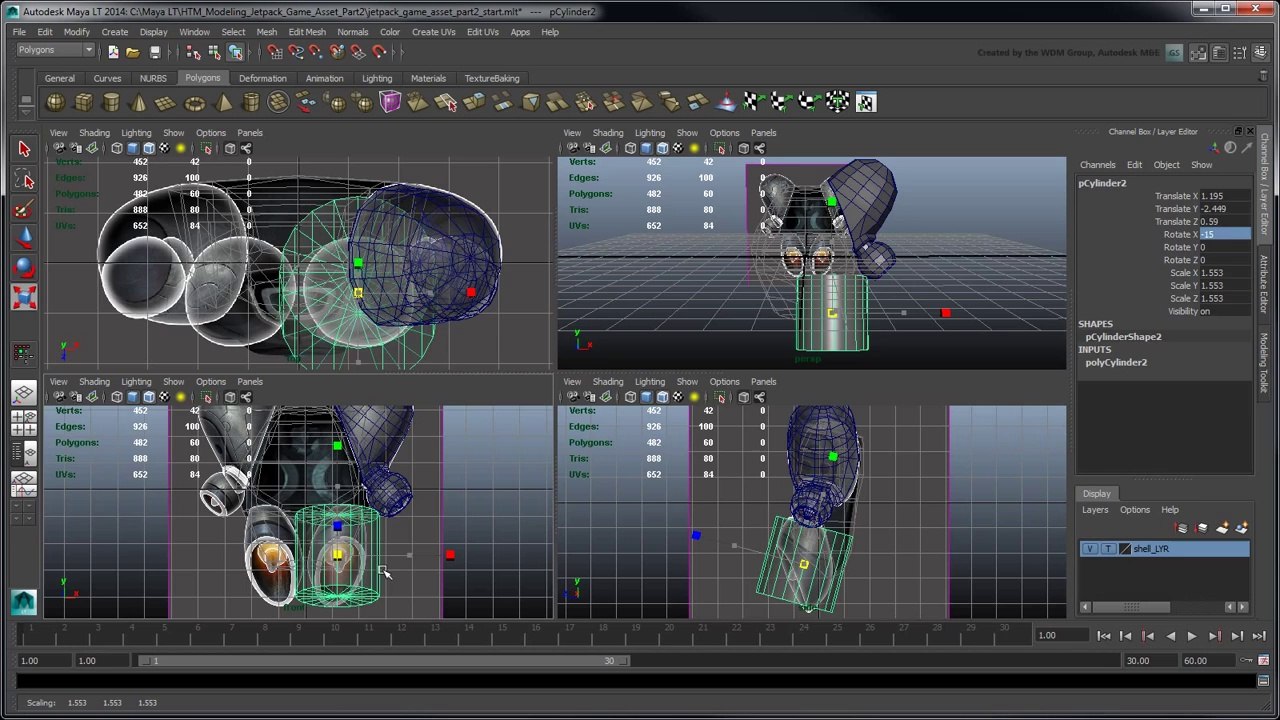Enable snap to curve magnet
This screenshot has width=1280, height=720.
pyautogui.click(x=295, y=52)
